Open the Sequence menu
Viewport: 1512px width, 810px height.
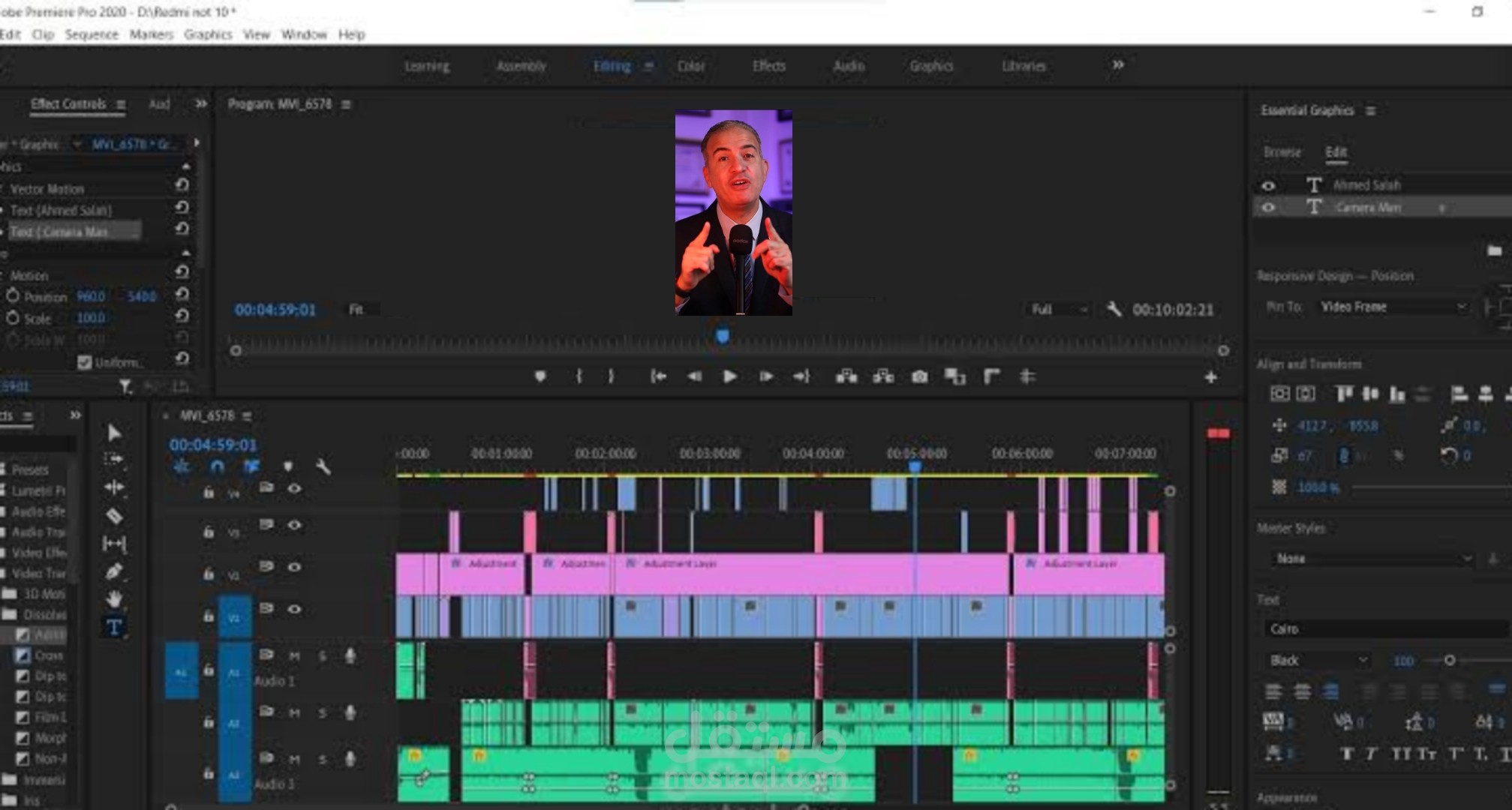[92, 34]
